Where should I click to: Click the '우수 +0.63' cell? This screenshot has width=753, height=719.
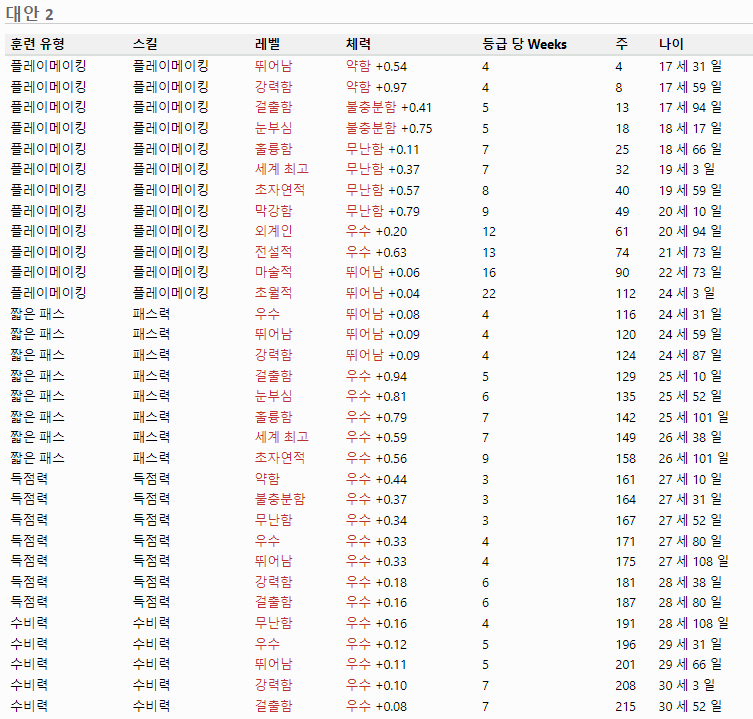click(x=376, y=252)
